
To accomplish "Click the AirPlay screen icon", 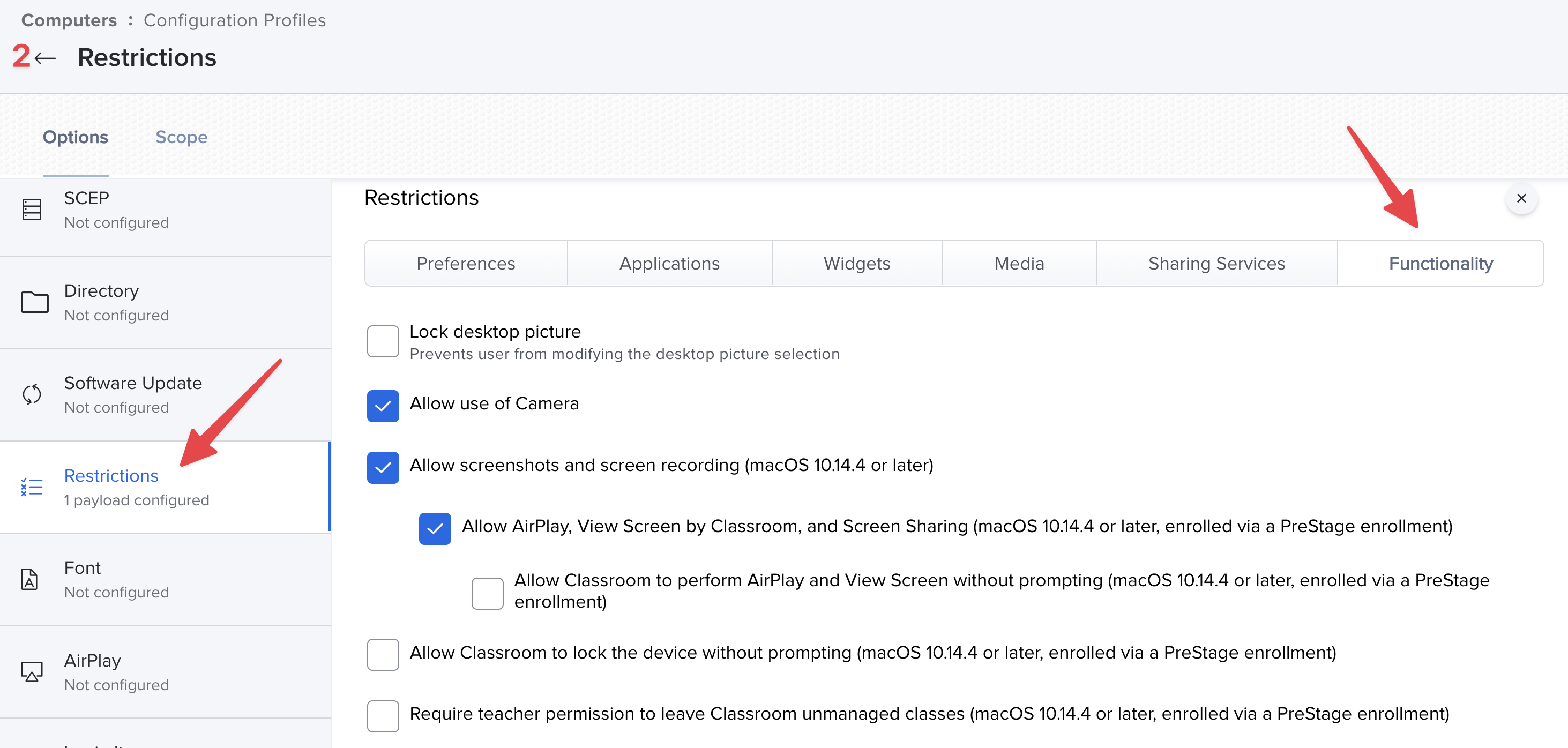I will tap(32, 671).
